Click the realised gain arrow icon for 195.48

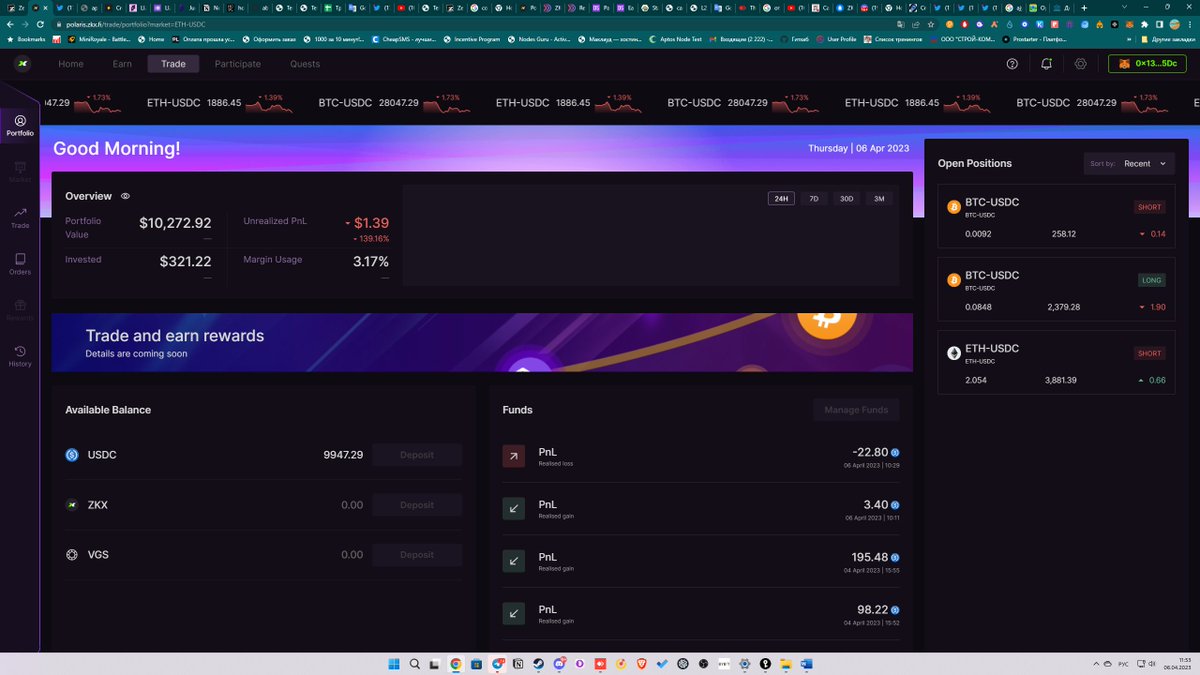[513, 561]
